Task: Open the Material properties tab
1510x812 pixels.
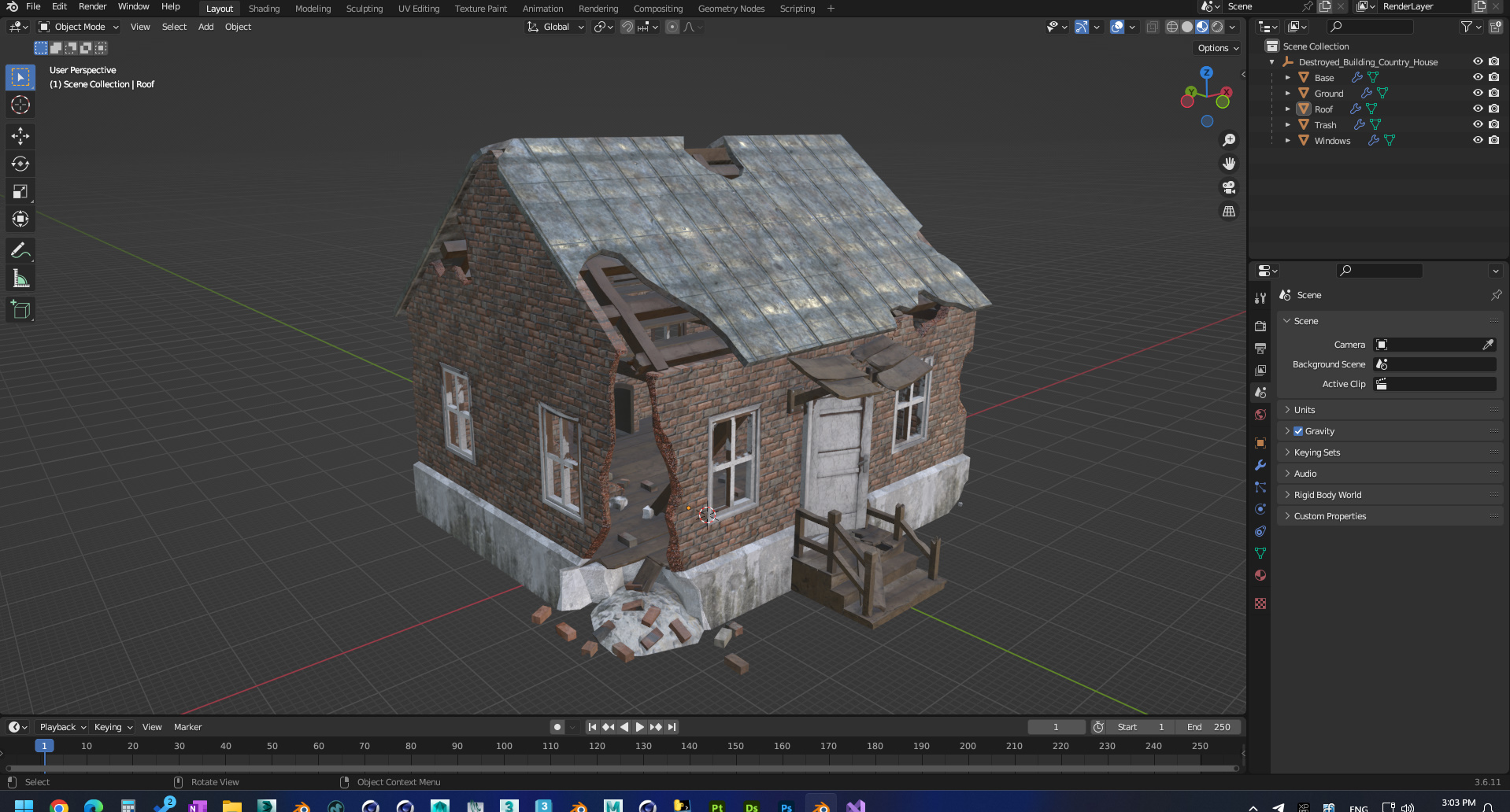Action: point(1260,575)
